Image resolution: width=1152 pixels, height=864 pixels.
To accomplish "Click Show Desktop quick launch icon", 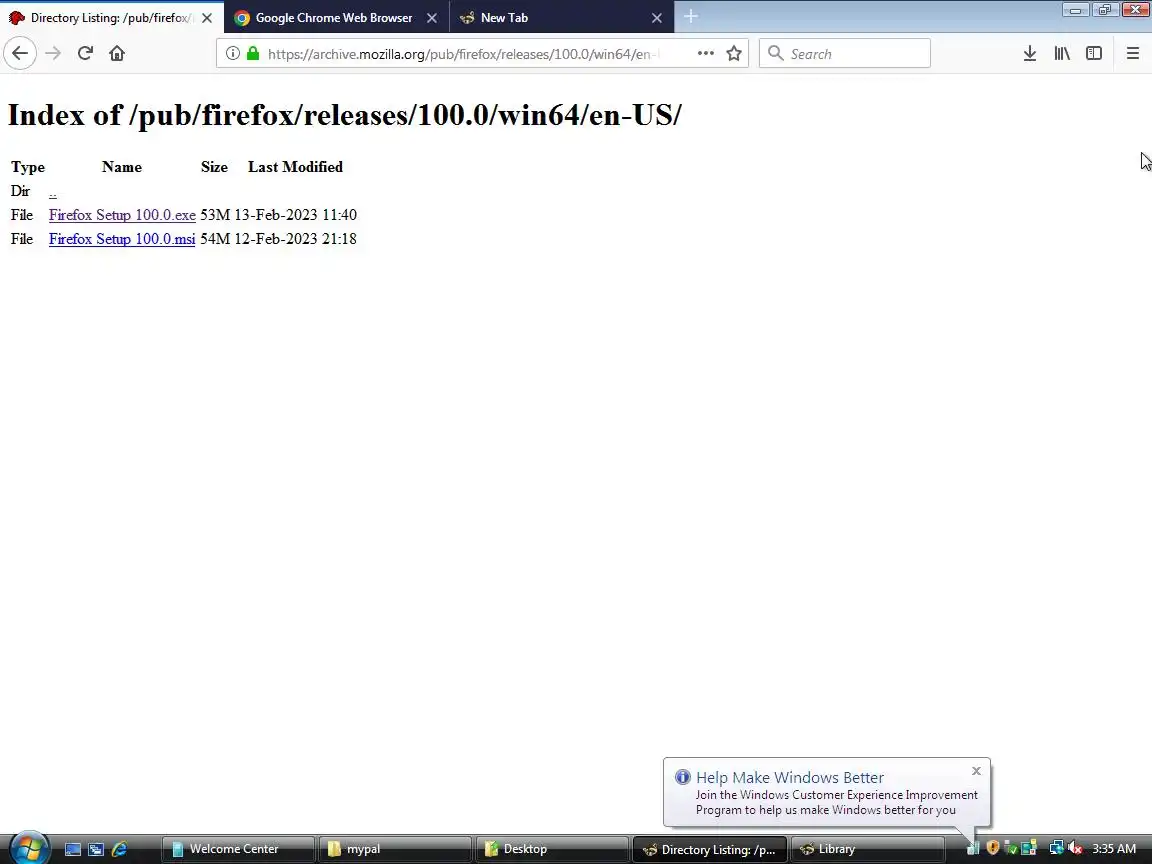I will click(x=73, y=849).
